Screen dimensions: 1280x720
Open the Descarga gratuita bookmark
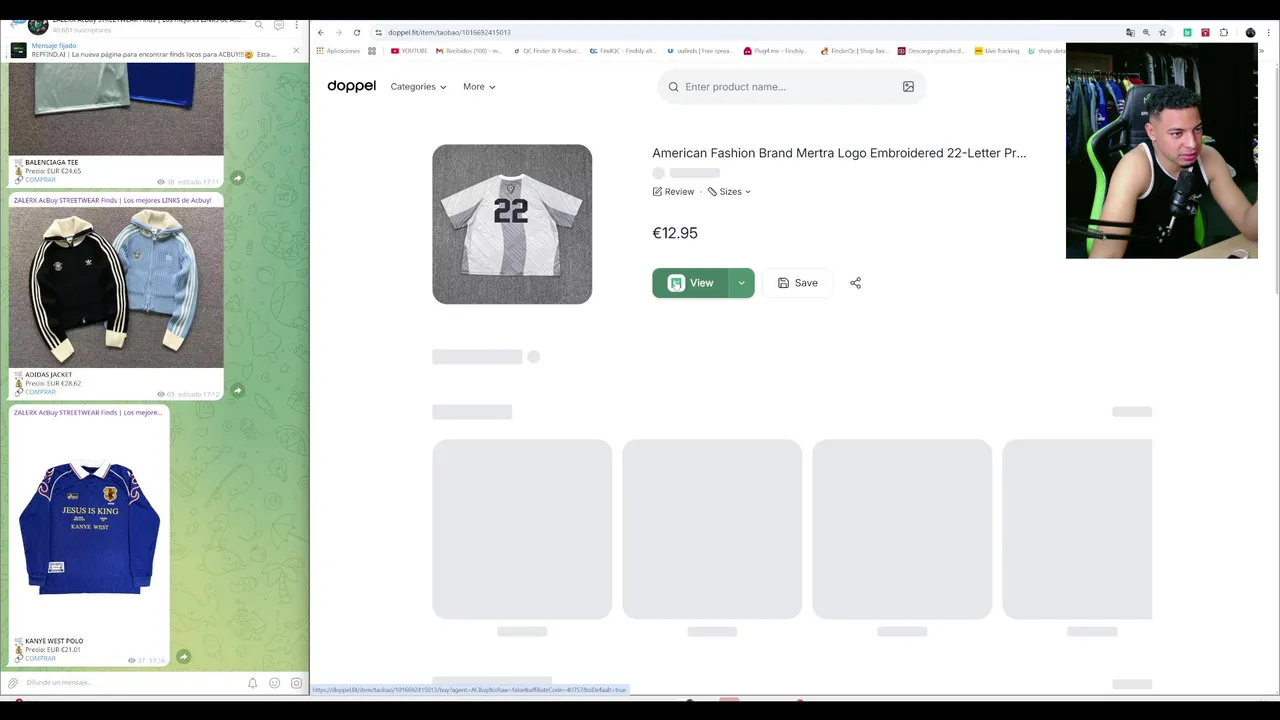coord(931,51)
